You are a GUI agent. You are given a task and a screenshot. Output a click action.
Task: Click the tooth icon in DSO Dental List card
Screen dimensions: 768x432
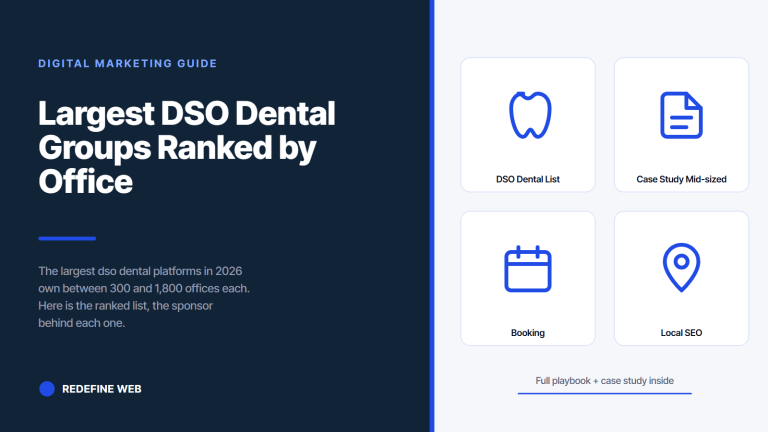530,115
